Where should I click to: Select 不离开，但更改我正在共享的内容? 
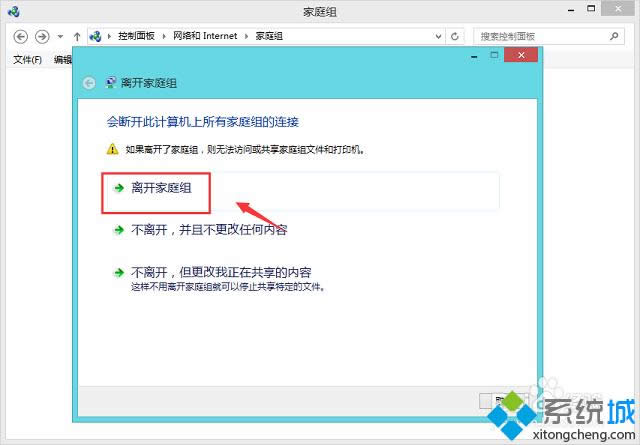tap(228, 272)
